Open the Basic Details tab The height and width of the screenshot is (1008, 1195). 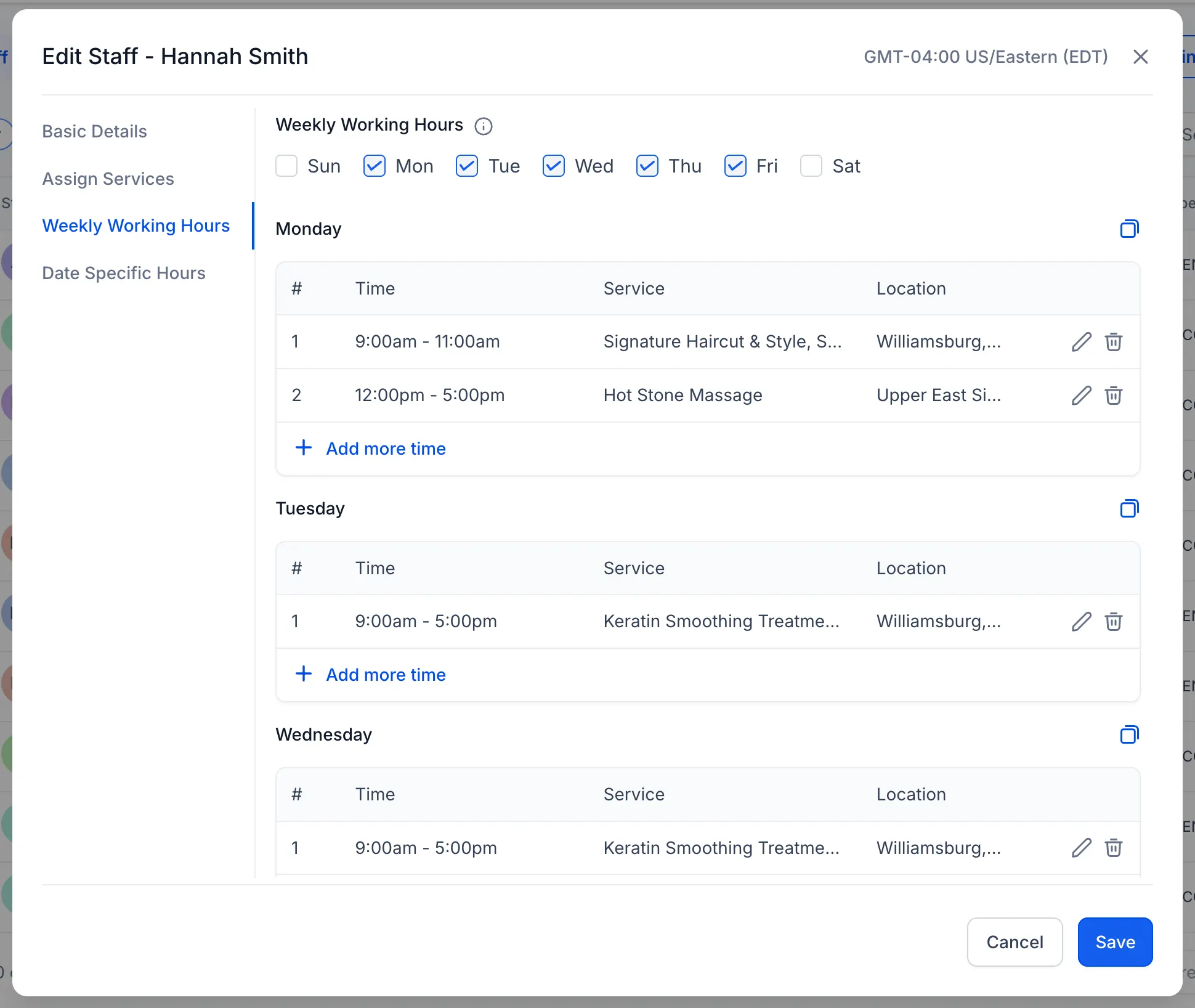(95, 131)
